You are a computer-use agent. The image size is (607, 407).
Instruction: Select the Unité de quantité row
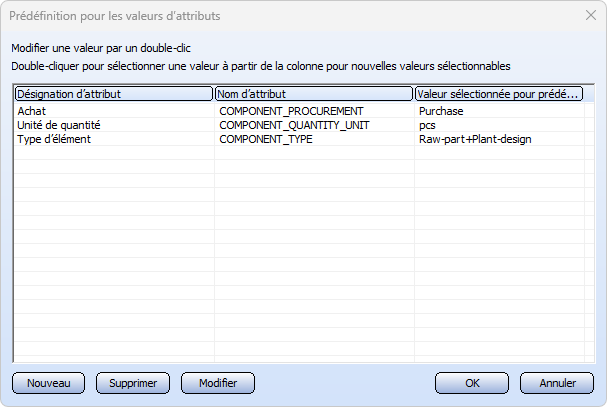tap(299, 125)
